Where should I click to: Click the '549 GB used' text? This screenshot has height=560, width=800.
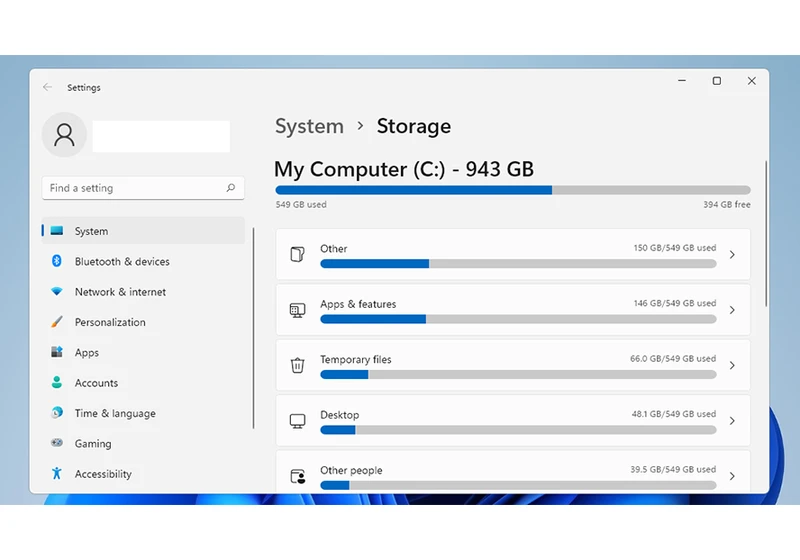(x=301, y=205)
